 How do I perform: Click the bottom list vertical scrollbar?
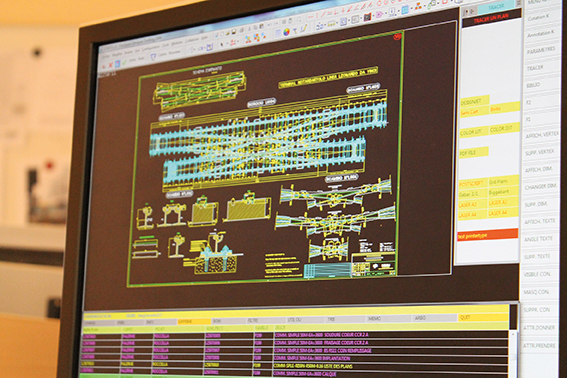point(513,352)
